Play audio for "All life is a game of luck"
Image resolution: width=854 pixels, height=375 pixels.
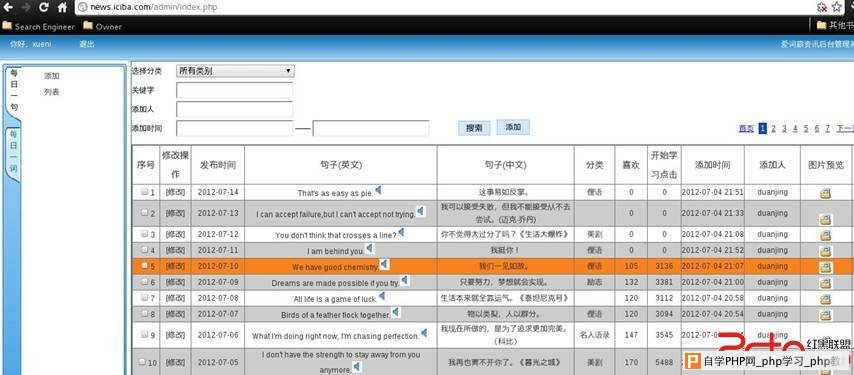382,297
